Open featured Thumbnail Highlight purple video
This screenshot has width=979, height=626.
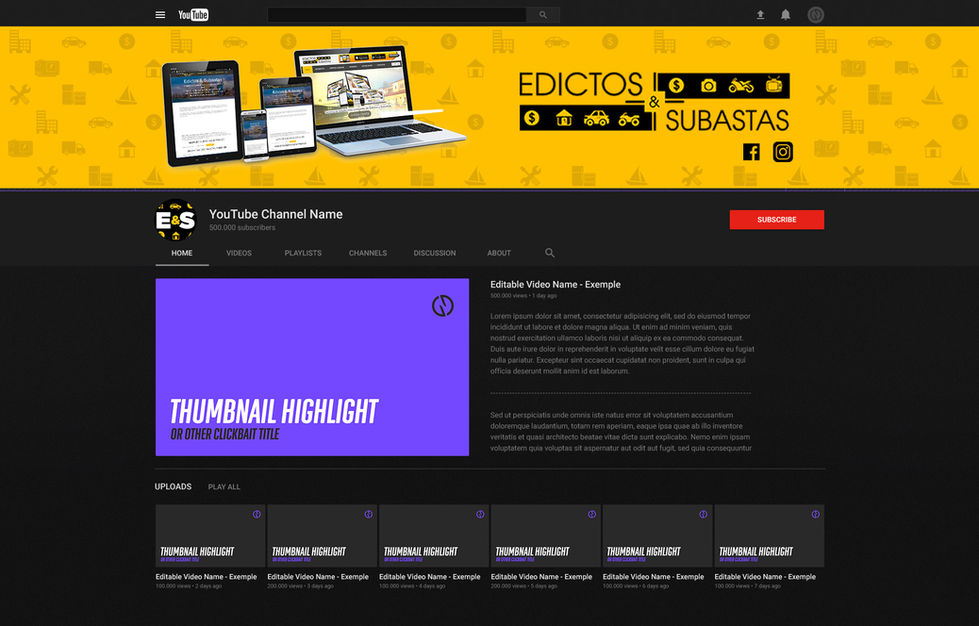(312, 367)
